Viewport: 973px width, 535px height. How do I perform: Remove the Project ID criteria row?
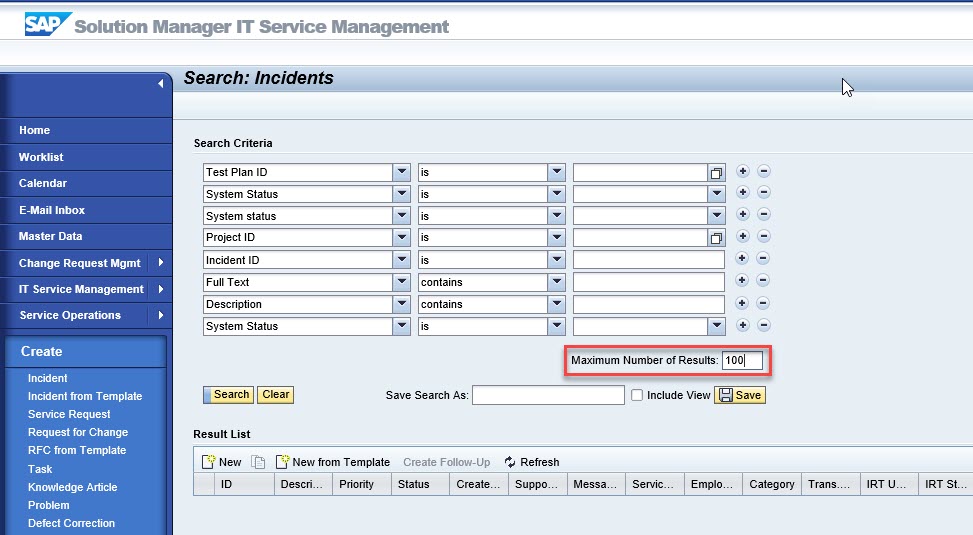tap(764, 236)
